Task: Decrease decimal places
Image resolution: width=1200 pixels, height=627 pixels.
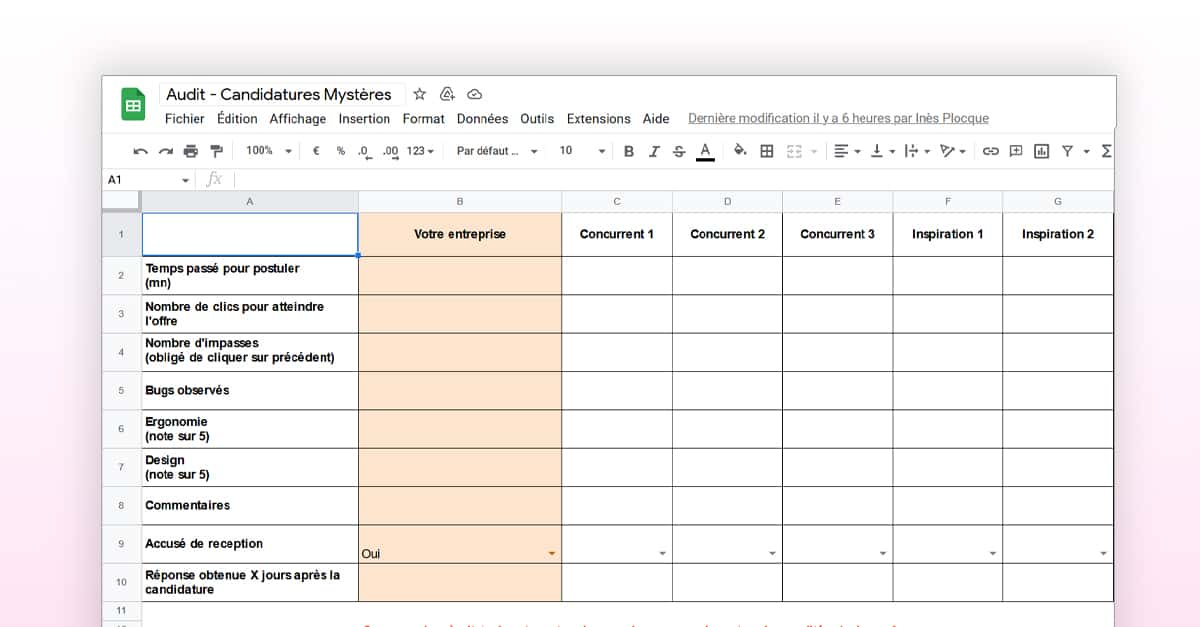Action: coord(364,151)
